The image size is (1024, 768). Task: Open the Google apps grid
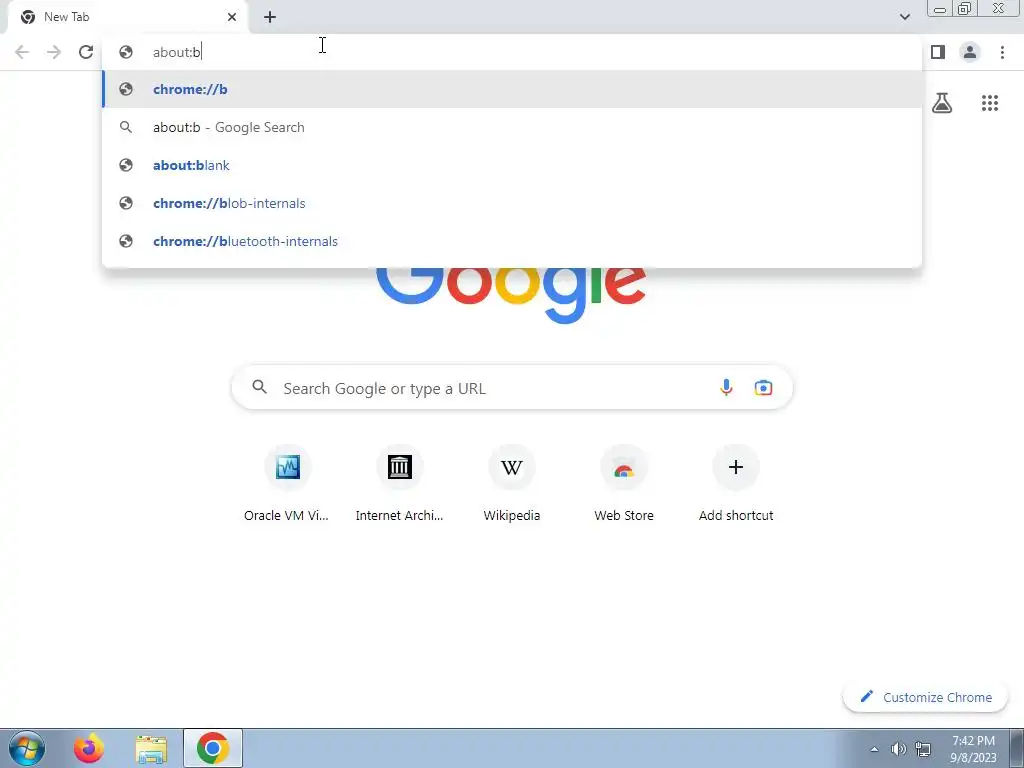(x=990, y=103)
